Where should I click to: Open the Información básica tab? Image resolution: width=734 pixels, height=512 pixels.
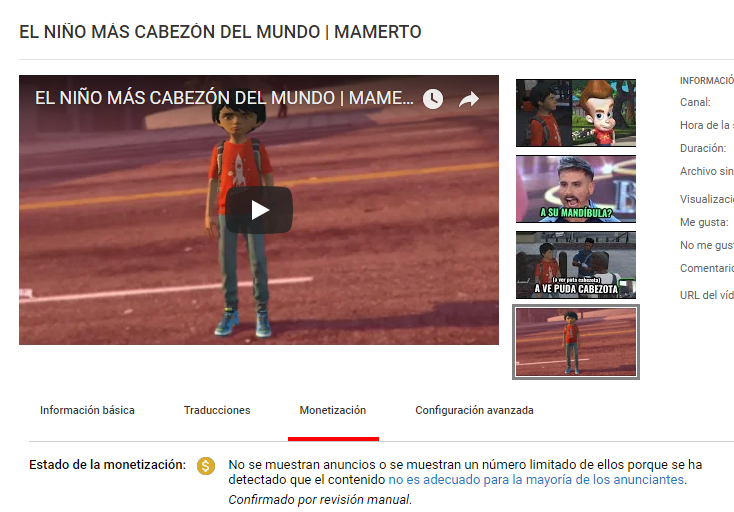[87, 410]
